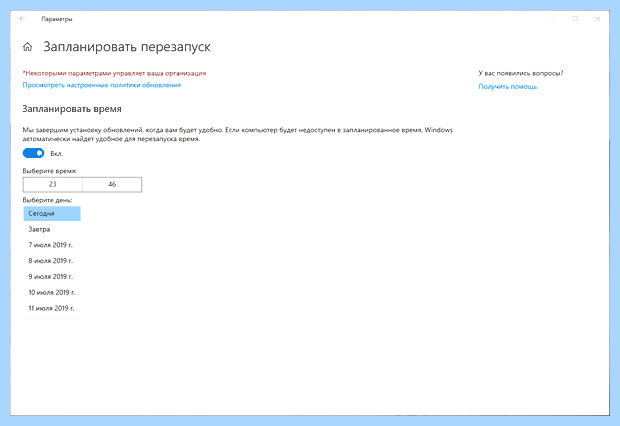This screenshot has height=426, width=620.
Task: Open 'Просмотреть настроенные политики обновления' link
Action: (102, 85)
